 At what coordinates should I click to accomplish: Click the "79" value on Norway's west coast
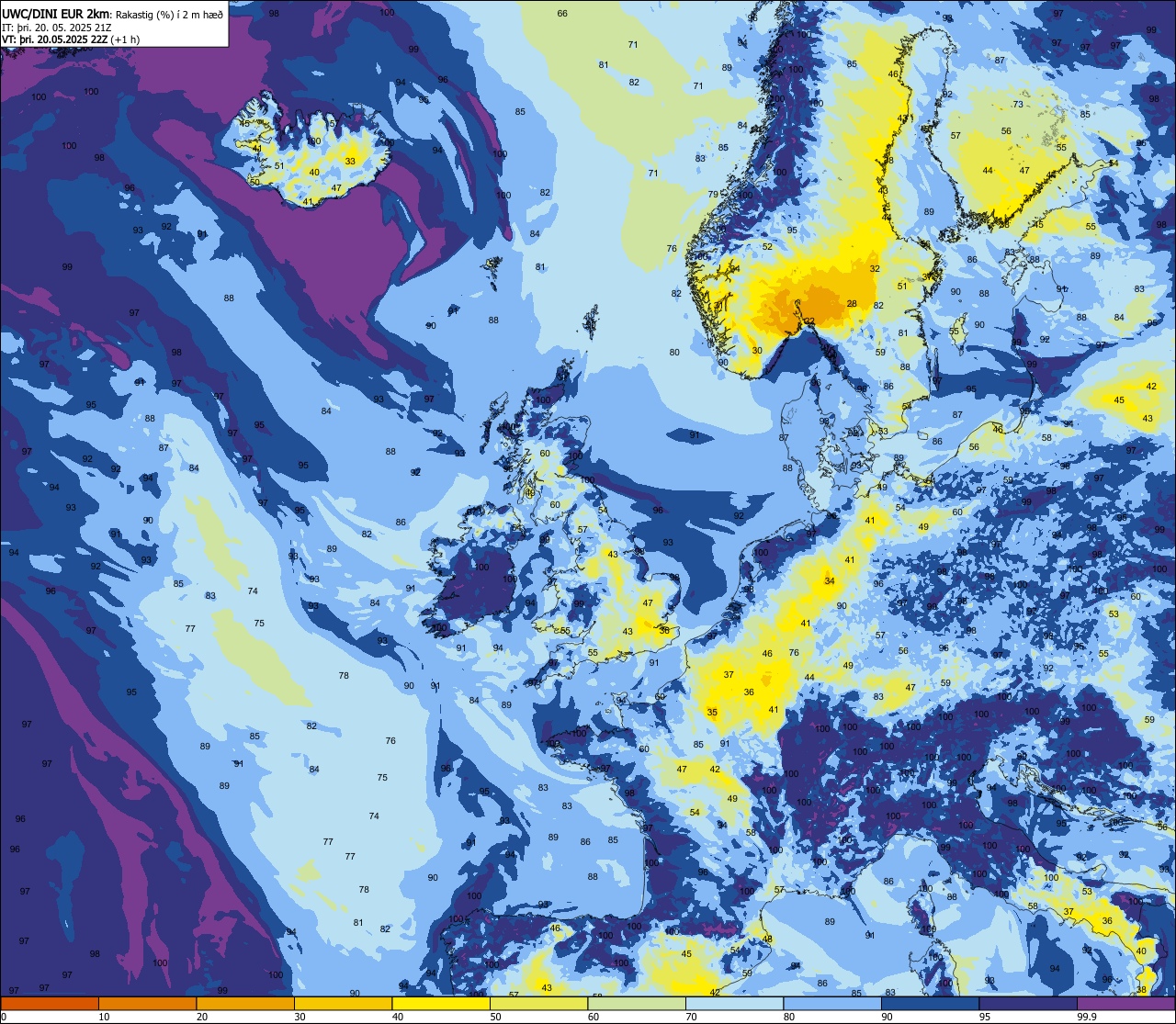(x=713, y=194)
